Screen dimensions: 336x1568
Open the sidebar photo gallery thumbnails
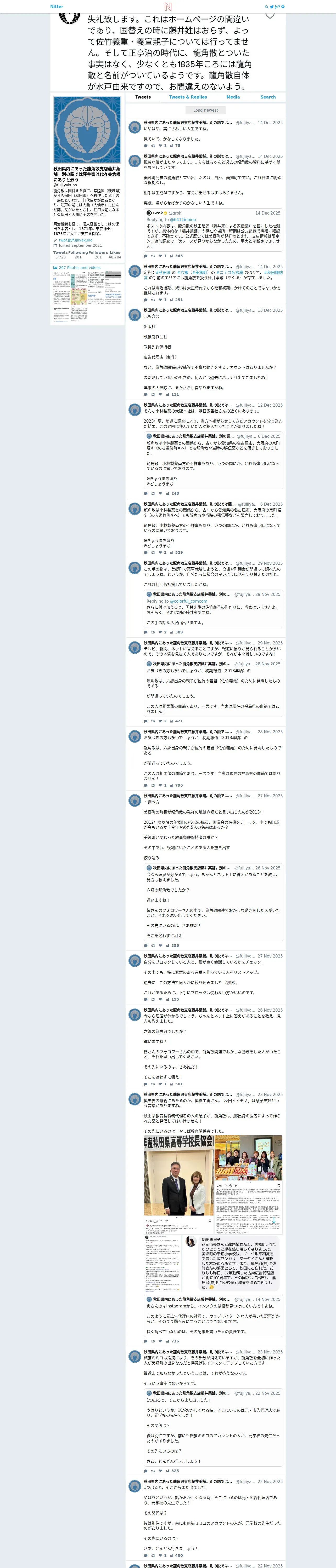pyautogui.click(x=87, y=296)
